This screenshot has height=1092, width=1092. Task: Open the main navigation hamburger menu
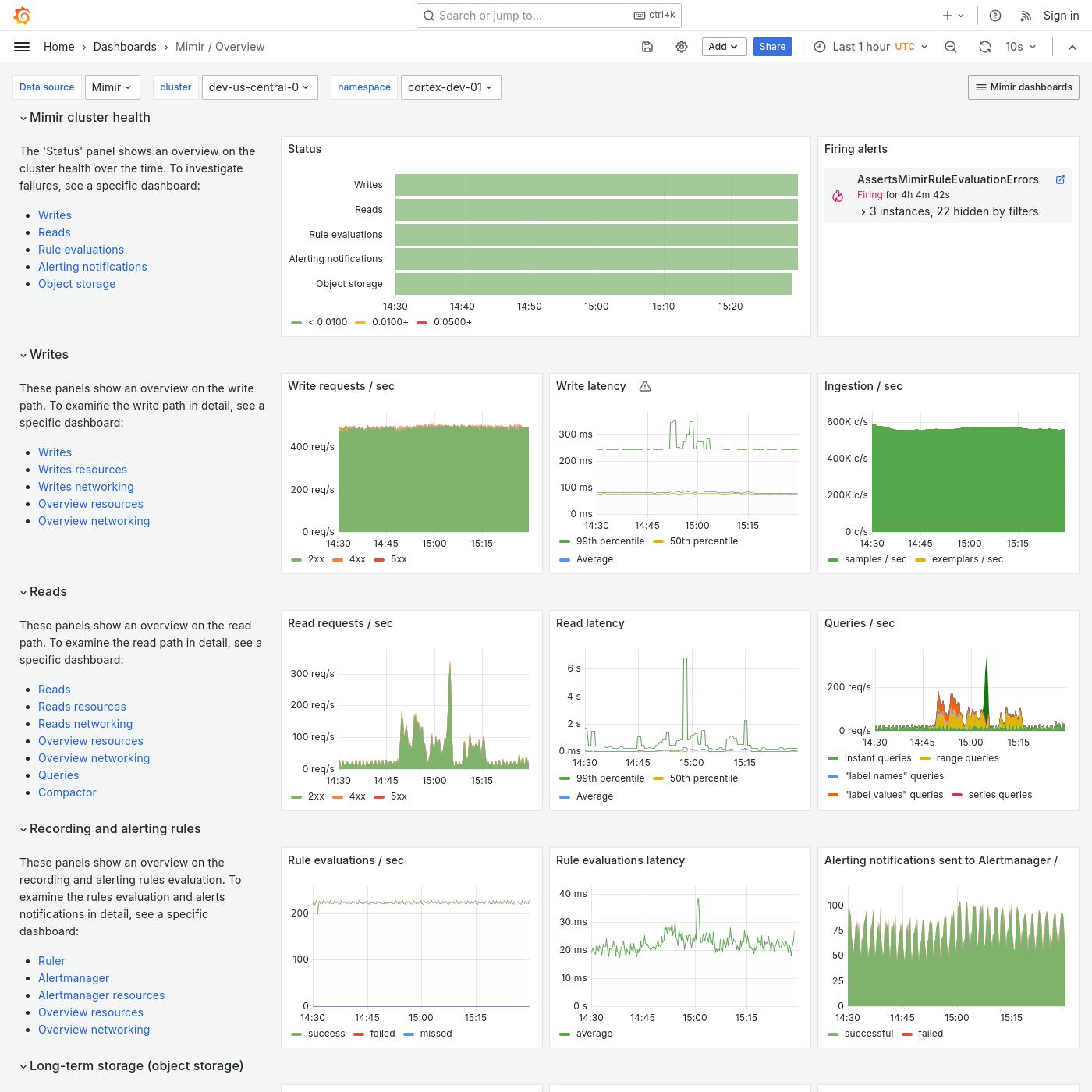pos(21,46)
